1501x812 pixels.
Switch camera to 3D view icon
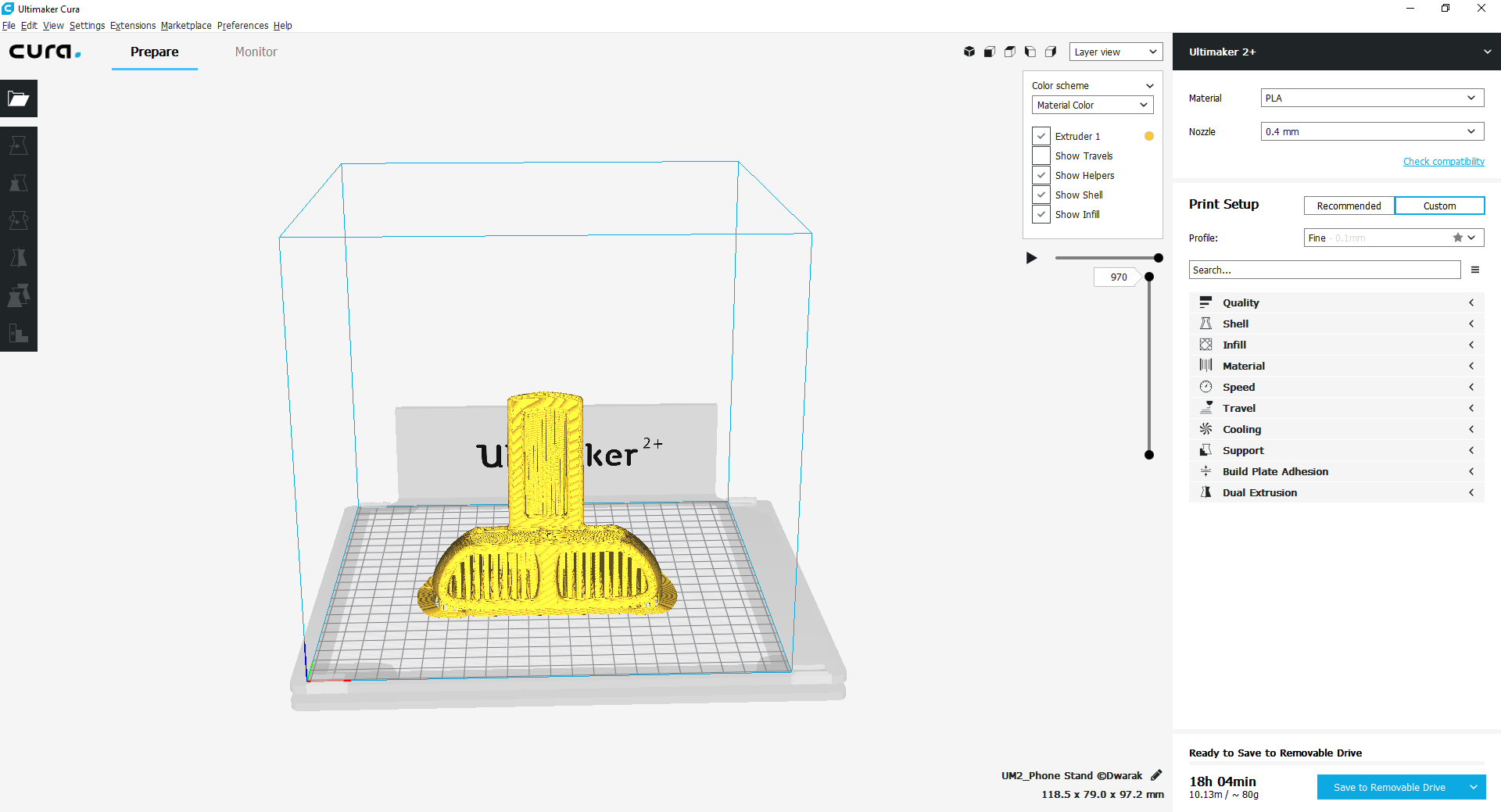(x=969, y=52)
